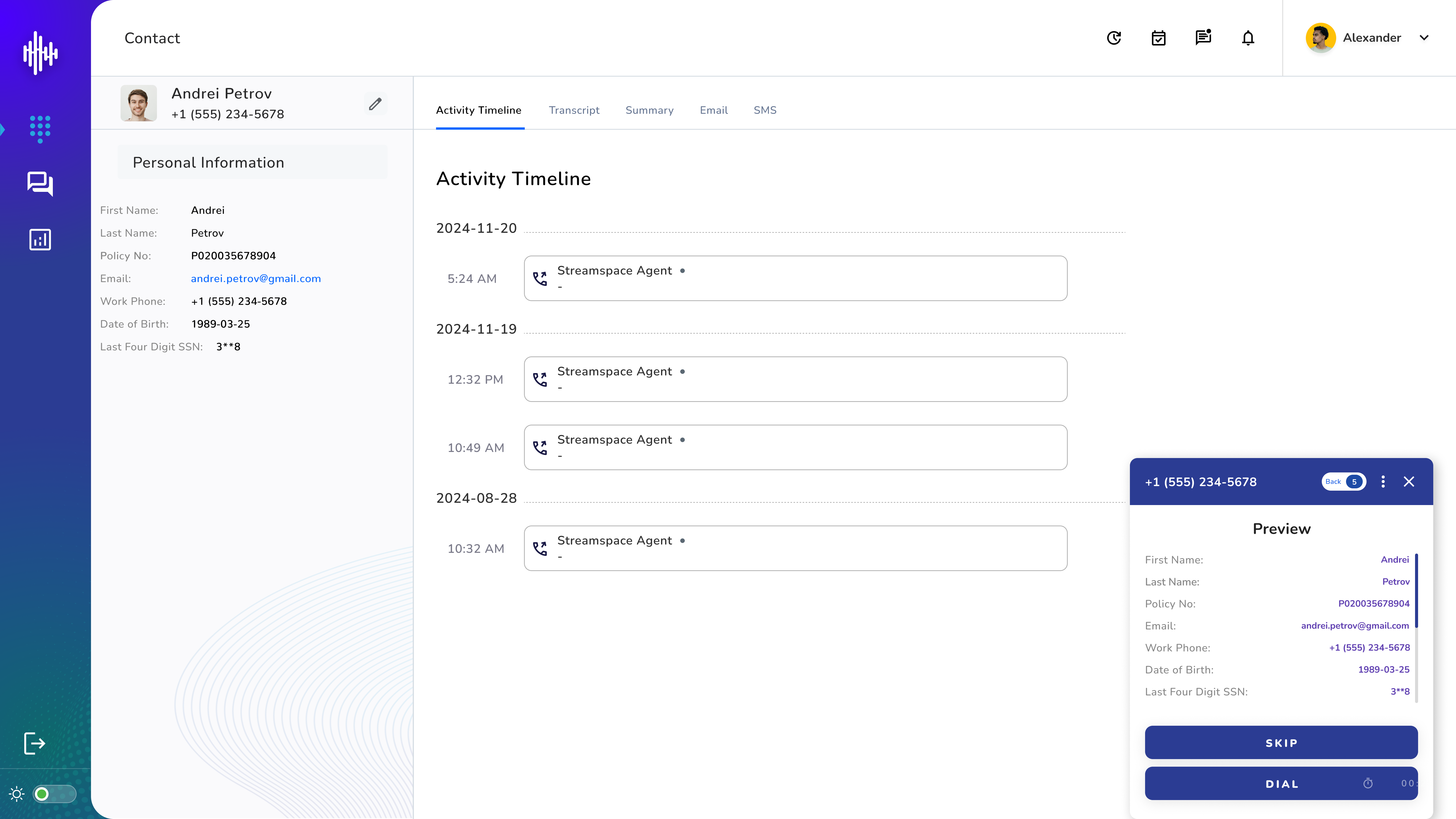The image size is (1456, 819).
Task: Open the 5:24 AM Streamspace Agent entry
Action: pos(796,278)
